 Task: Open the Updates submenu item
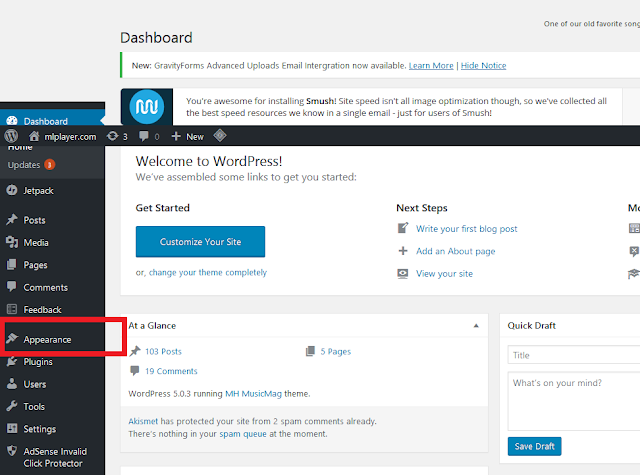[x=24, y=165]
